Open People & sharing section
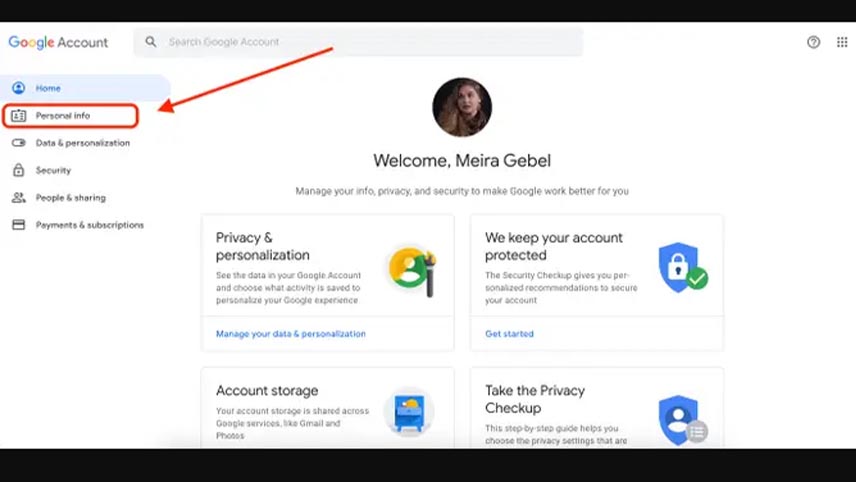The height and width of the screenshot is (482, 856). point(71,198)
